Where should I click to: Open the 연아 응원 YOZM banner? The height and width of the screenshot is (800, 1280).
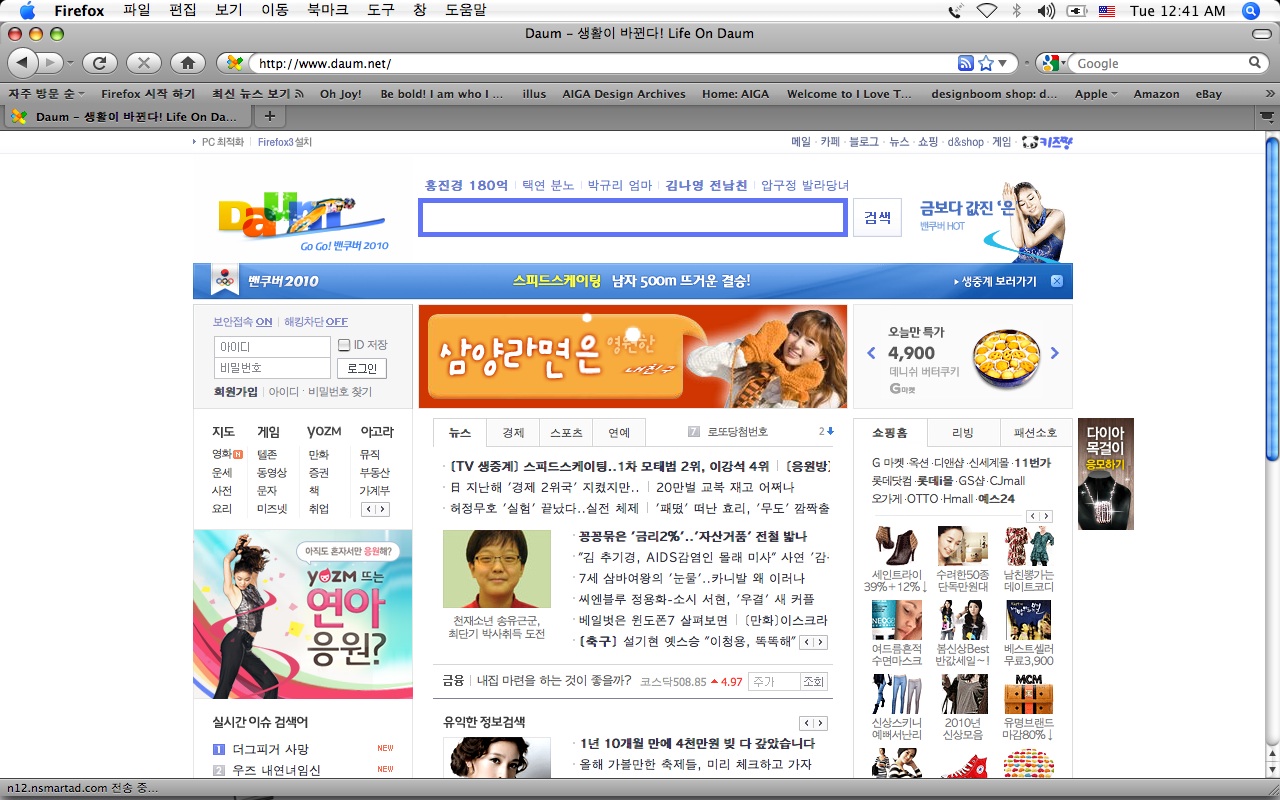(303, 614)
